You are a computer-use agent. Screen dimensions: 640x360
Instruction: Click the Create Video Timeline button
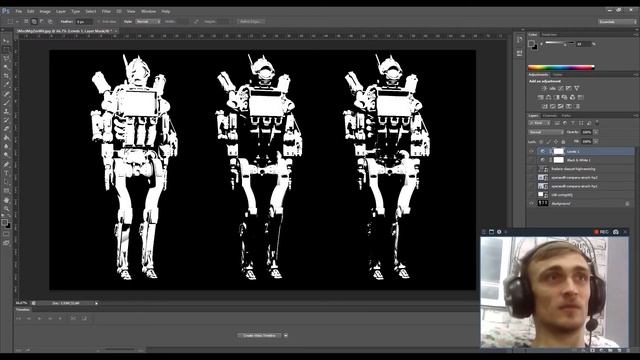(x=259, y=336)
